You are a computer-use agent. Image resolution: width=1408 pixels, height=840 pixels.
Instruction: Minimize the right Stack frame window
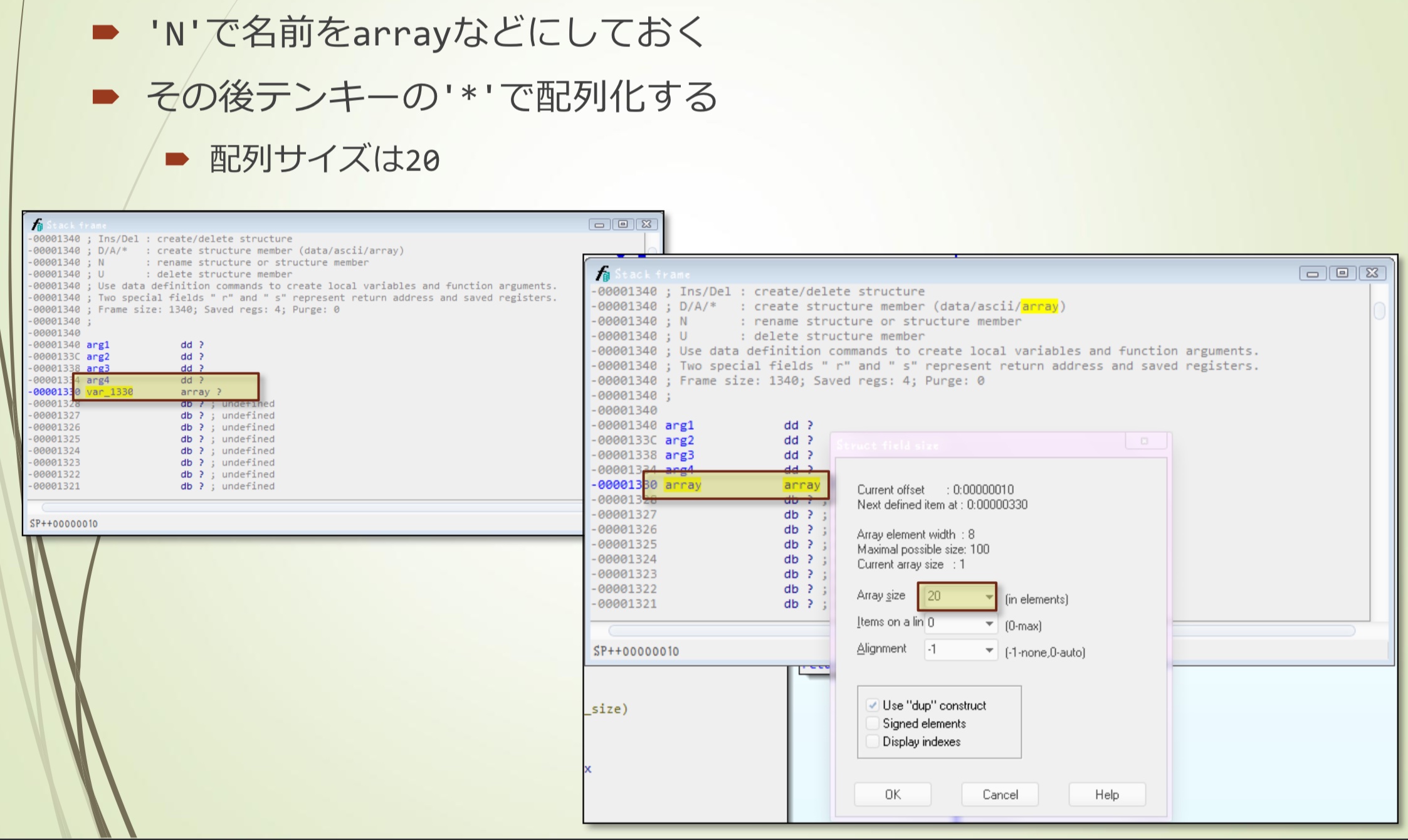click(1312, 273)
